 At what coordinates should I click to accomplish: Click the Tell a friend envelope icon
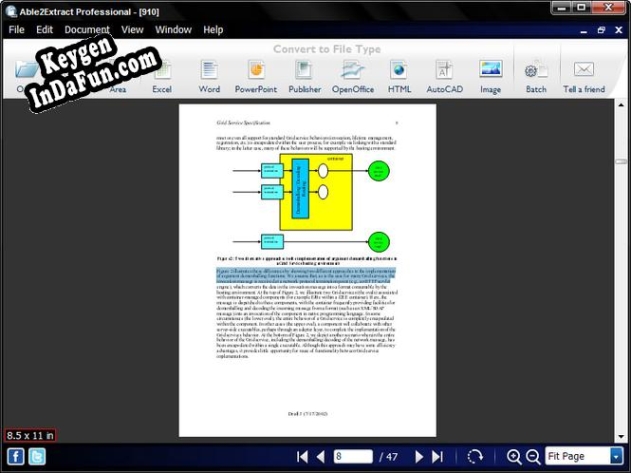click(x=584, y=69)
